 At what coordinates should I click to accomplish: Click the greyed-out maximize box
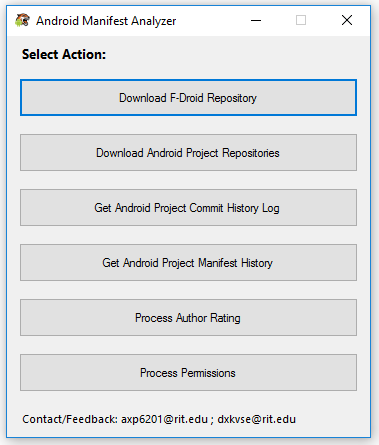[301, 20]
